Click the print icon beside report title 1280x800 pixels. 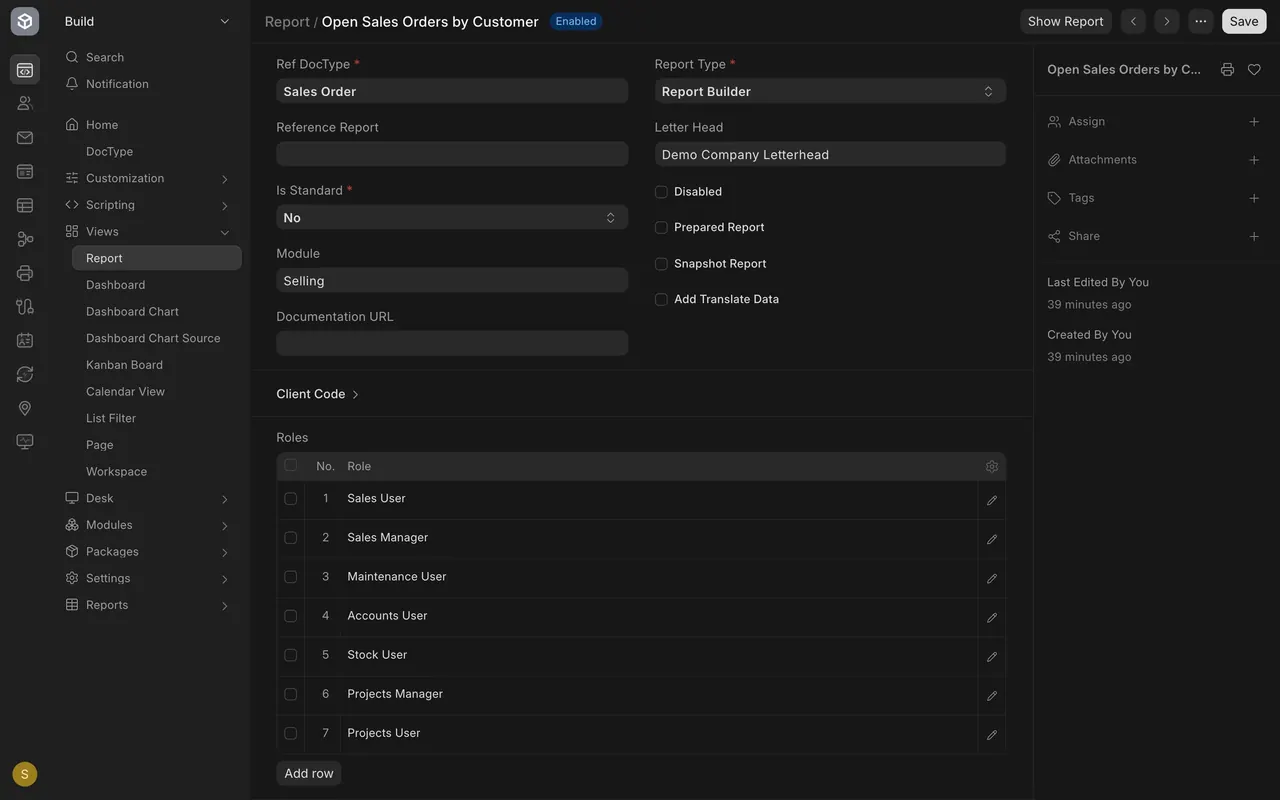click(x=1227, y=69)
